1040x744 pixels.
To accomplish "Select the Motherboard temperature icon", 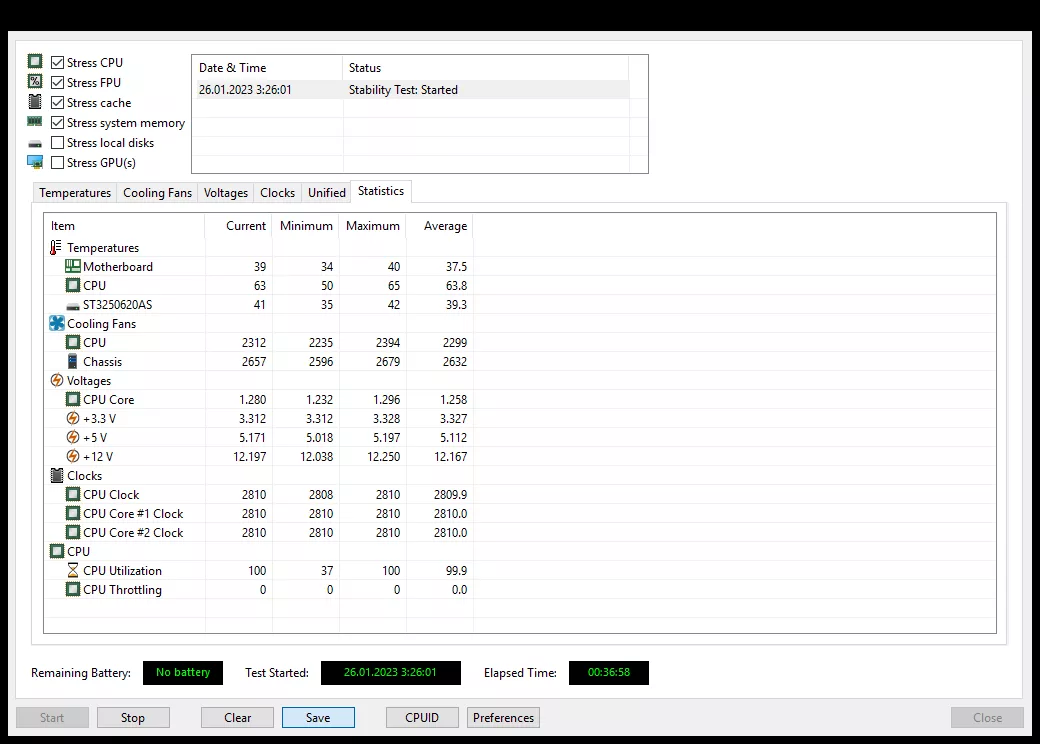I will tap(73, 267).
